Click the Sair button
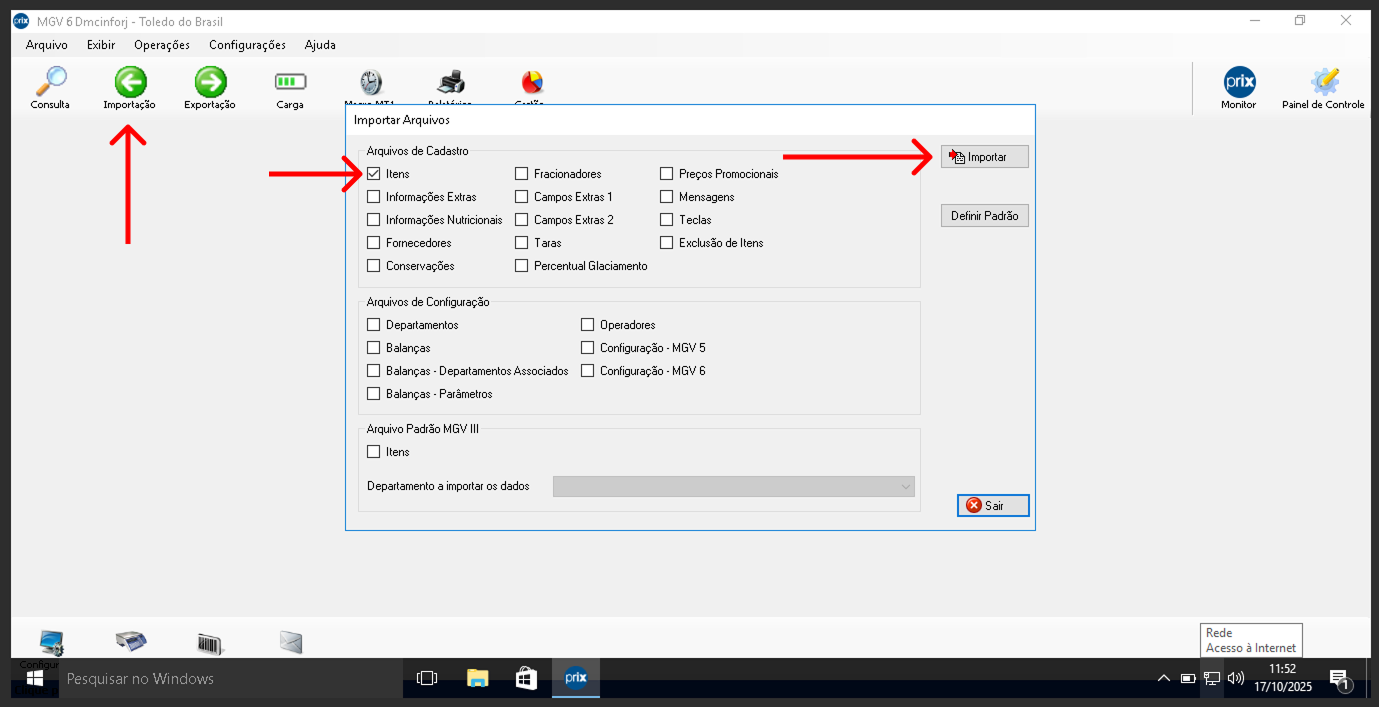This screenshot has height=707, width=1379. [x=992, y=506]
